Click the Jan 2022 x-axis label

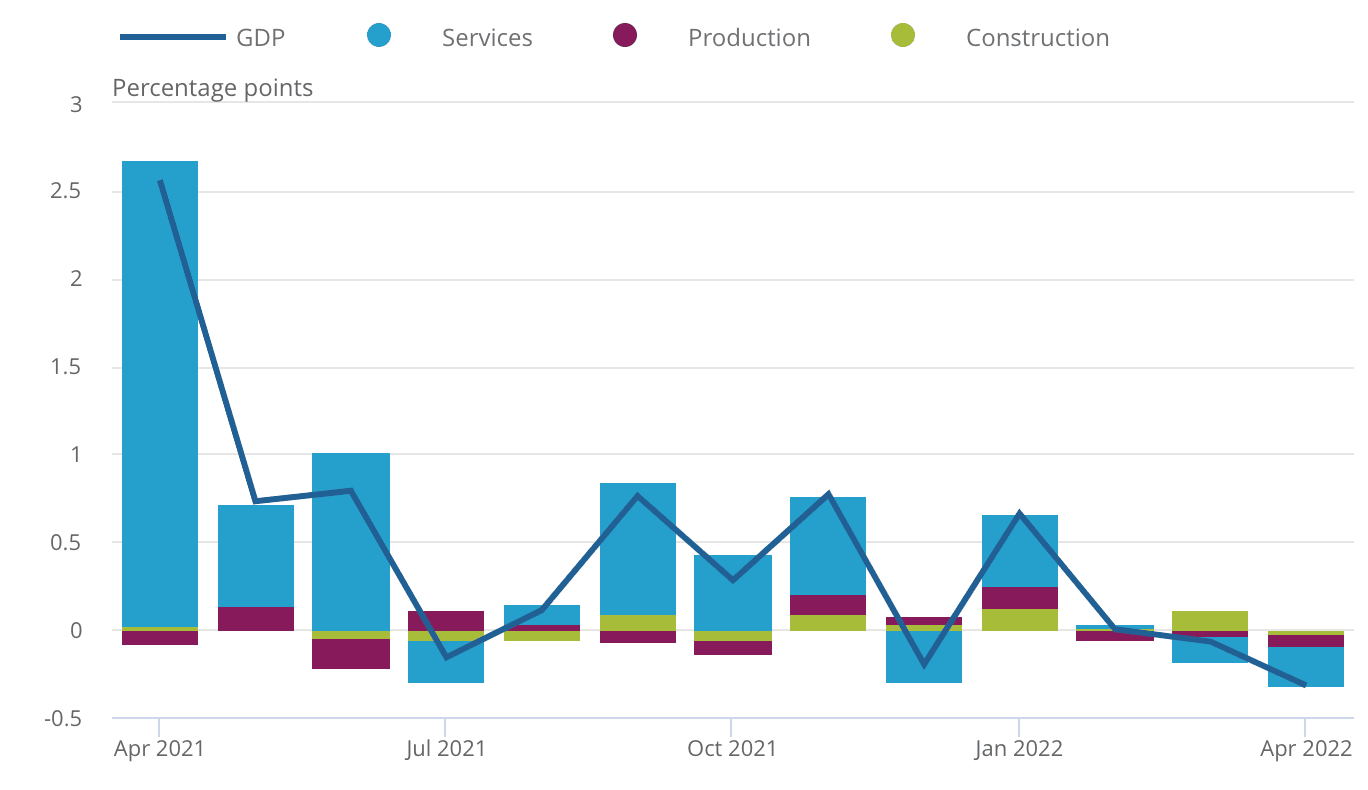[1018, 749]
